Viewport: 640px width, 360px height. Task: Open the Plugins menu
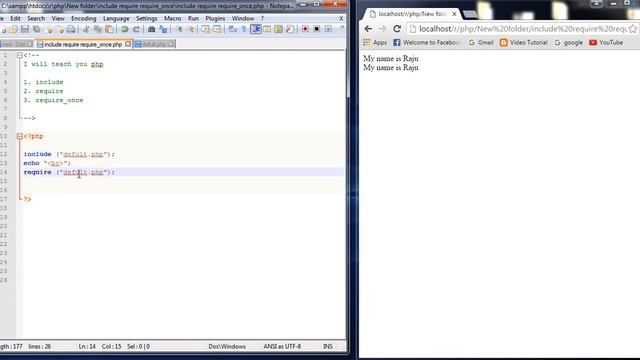pyautogui.click(x=215, y=18)
